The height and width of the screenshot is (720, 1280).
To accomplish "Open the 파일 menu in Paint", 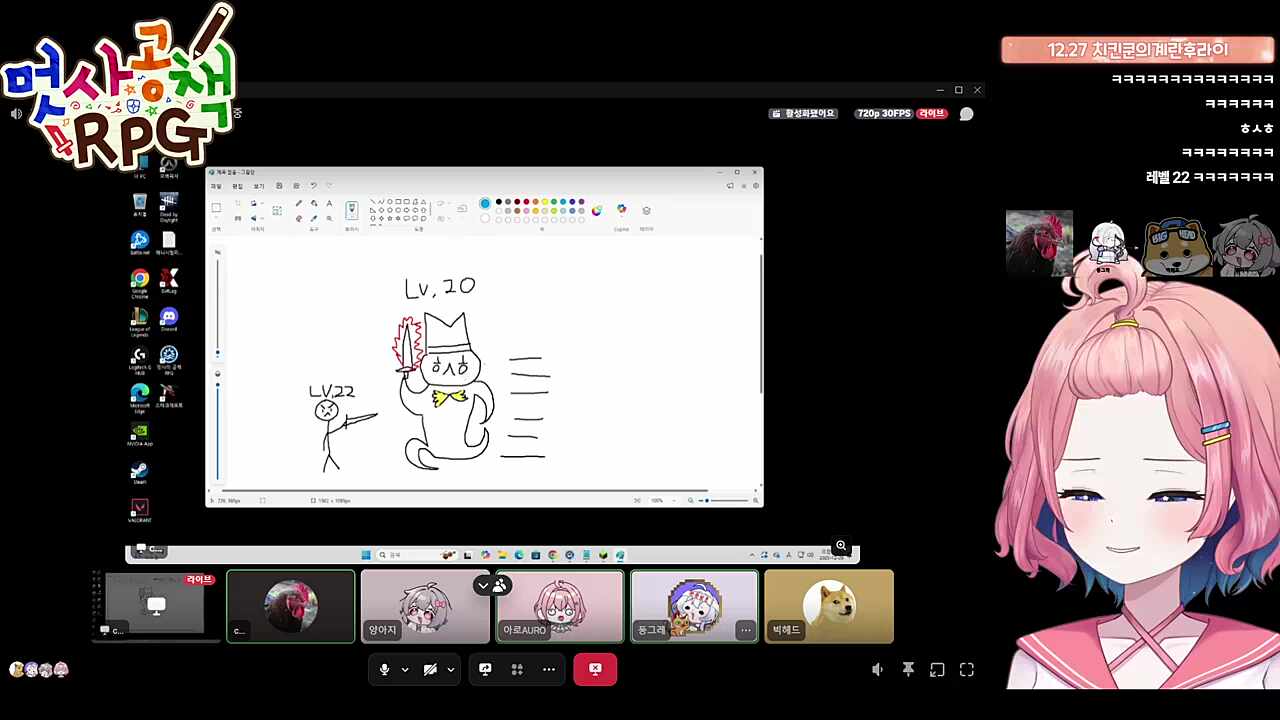I will [216, 186].
